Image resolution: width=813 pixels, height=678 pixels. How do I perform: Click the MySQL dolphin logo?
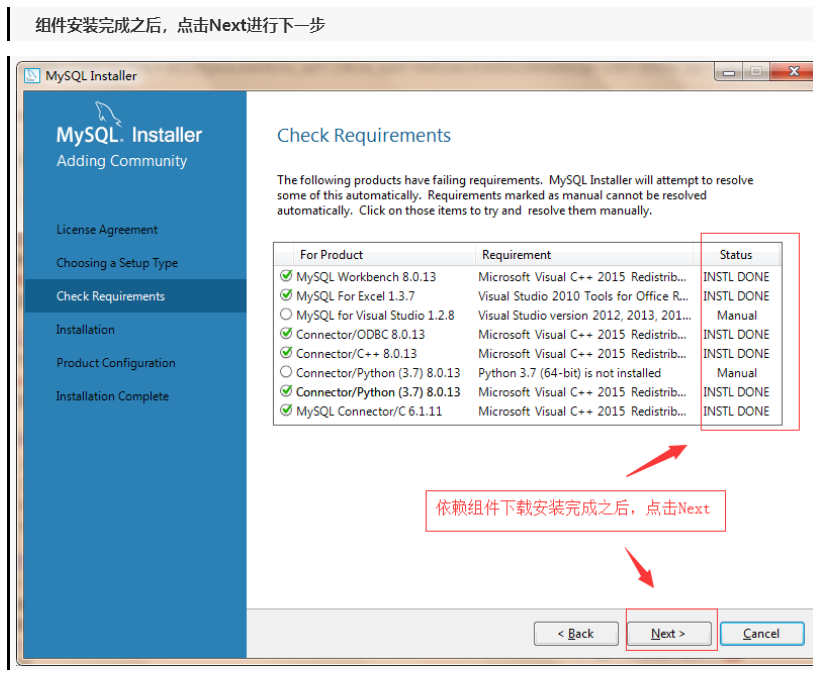[x=108, y=114]
